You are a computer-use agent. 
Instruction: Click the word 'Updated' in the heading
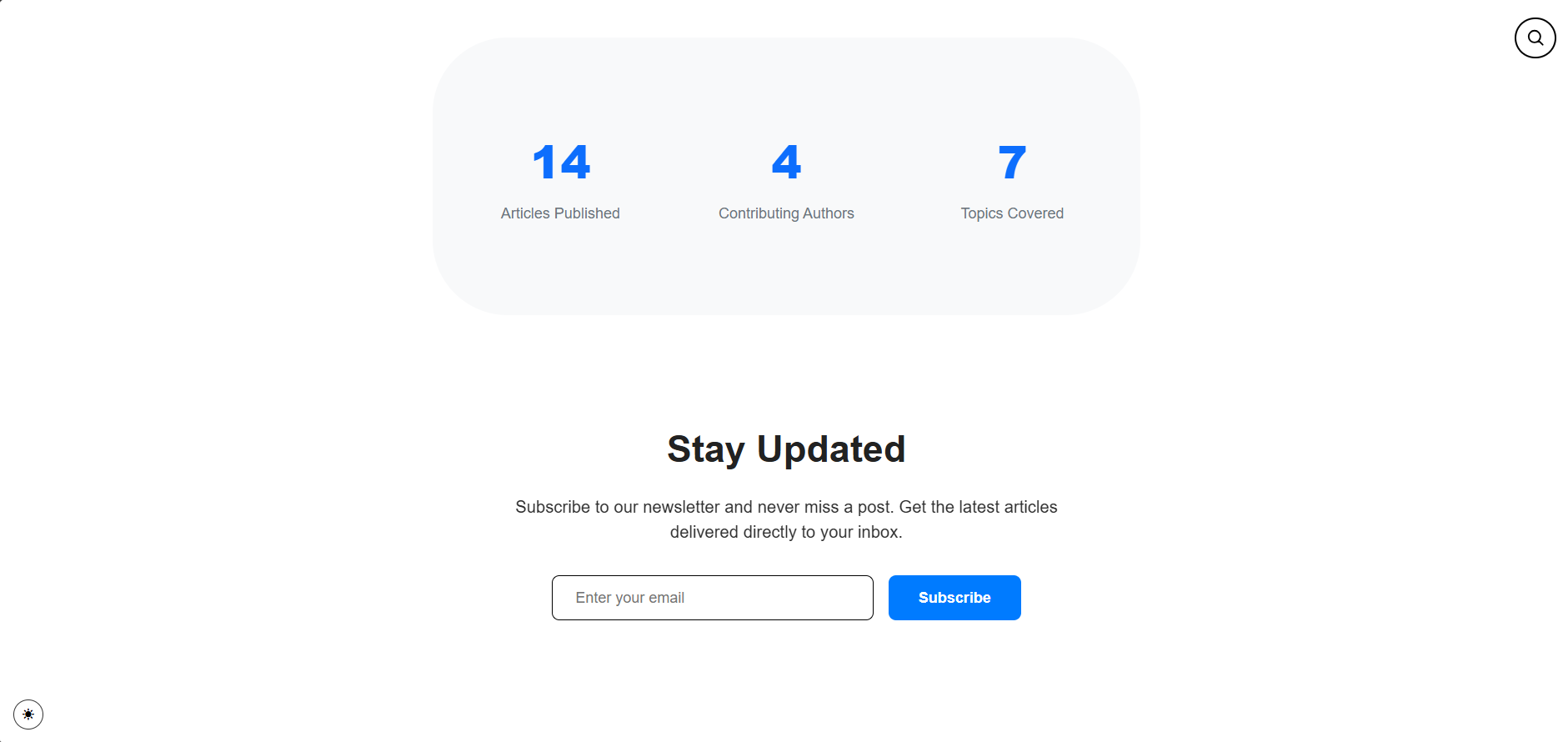coord(831,449)
